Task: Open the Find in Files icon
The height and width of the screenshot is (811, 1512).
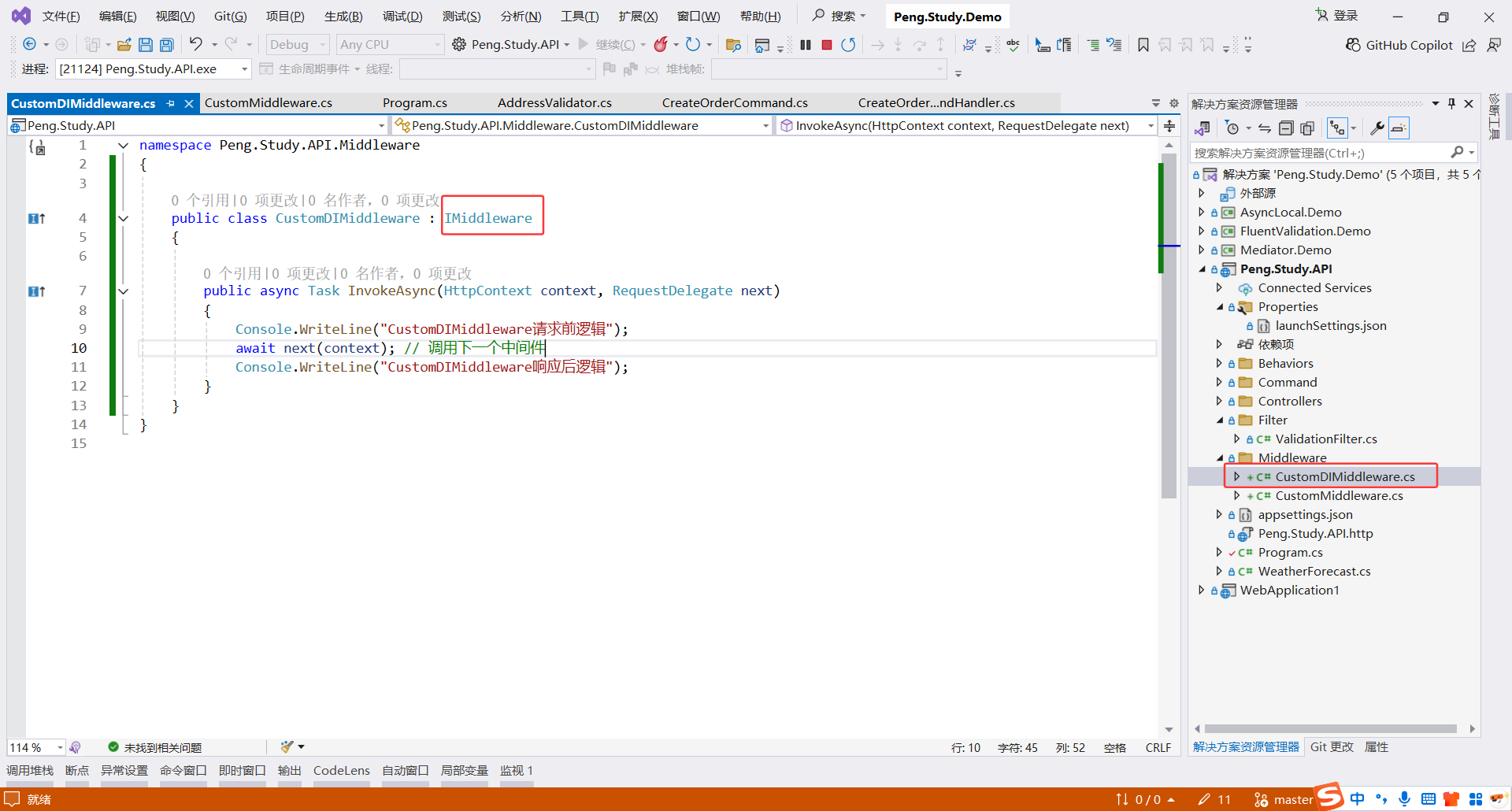Action: point(733,45)
